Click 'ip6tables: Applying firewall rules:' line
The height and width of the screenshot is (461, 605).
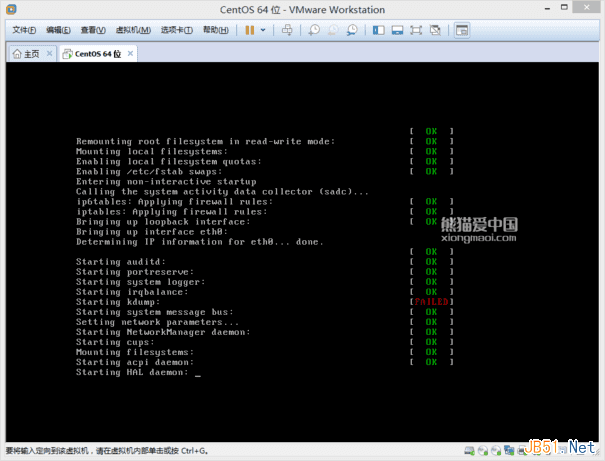point(174,202)
